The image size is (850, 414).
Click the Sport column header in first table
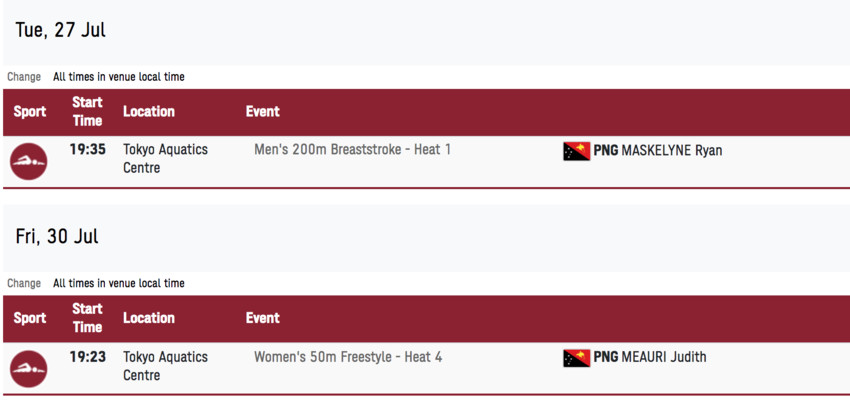point(30,112)
